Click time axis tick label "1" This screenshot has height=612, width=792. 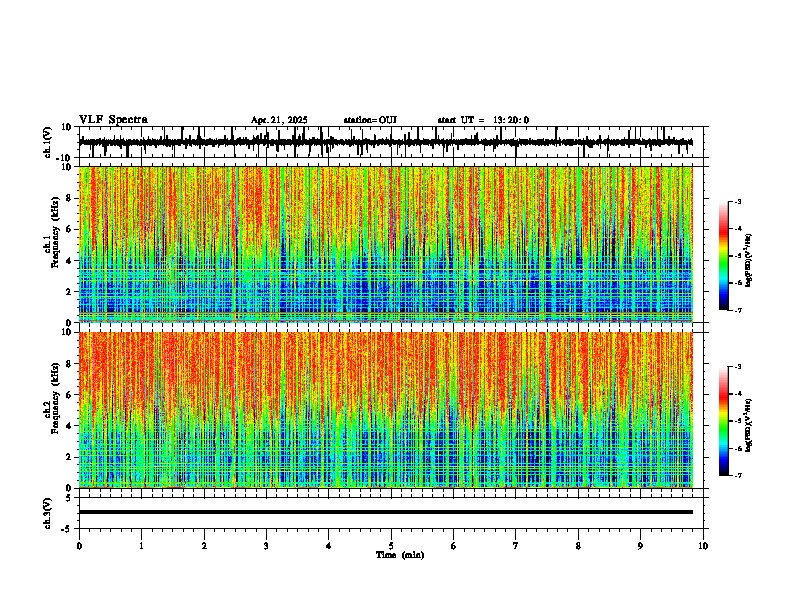pos(141,546)
